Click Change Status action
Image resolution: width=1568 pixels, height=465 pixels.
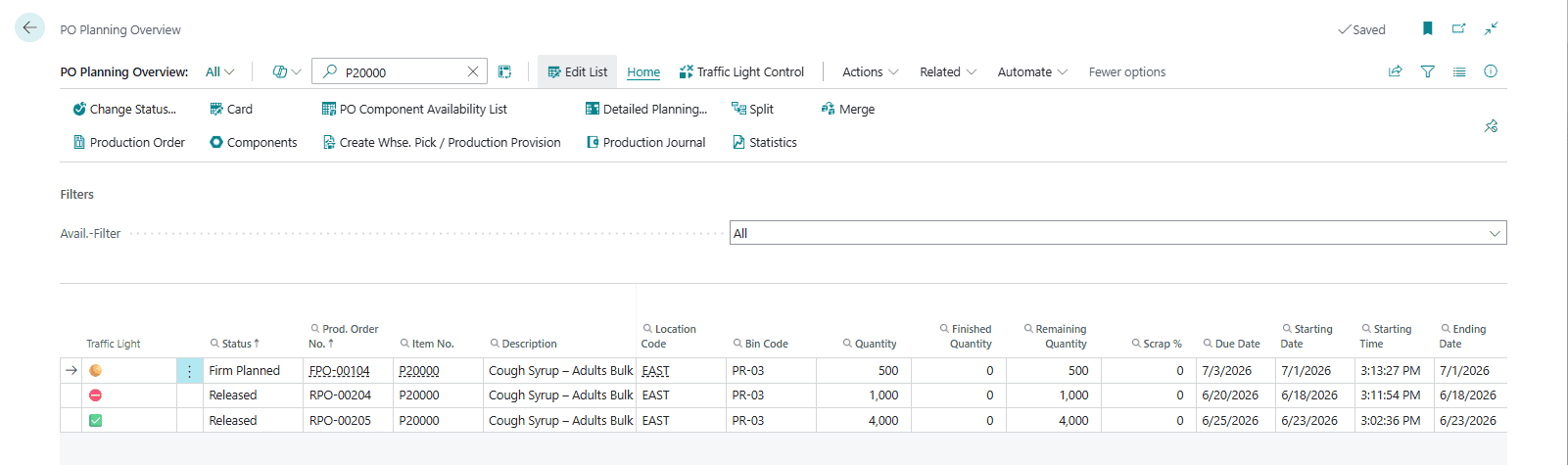coord(124,109)
